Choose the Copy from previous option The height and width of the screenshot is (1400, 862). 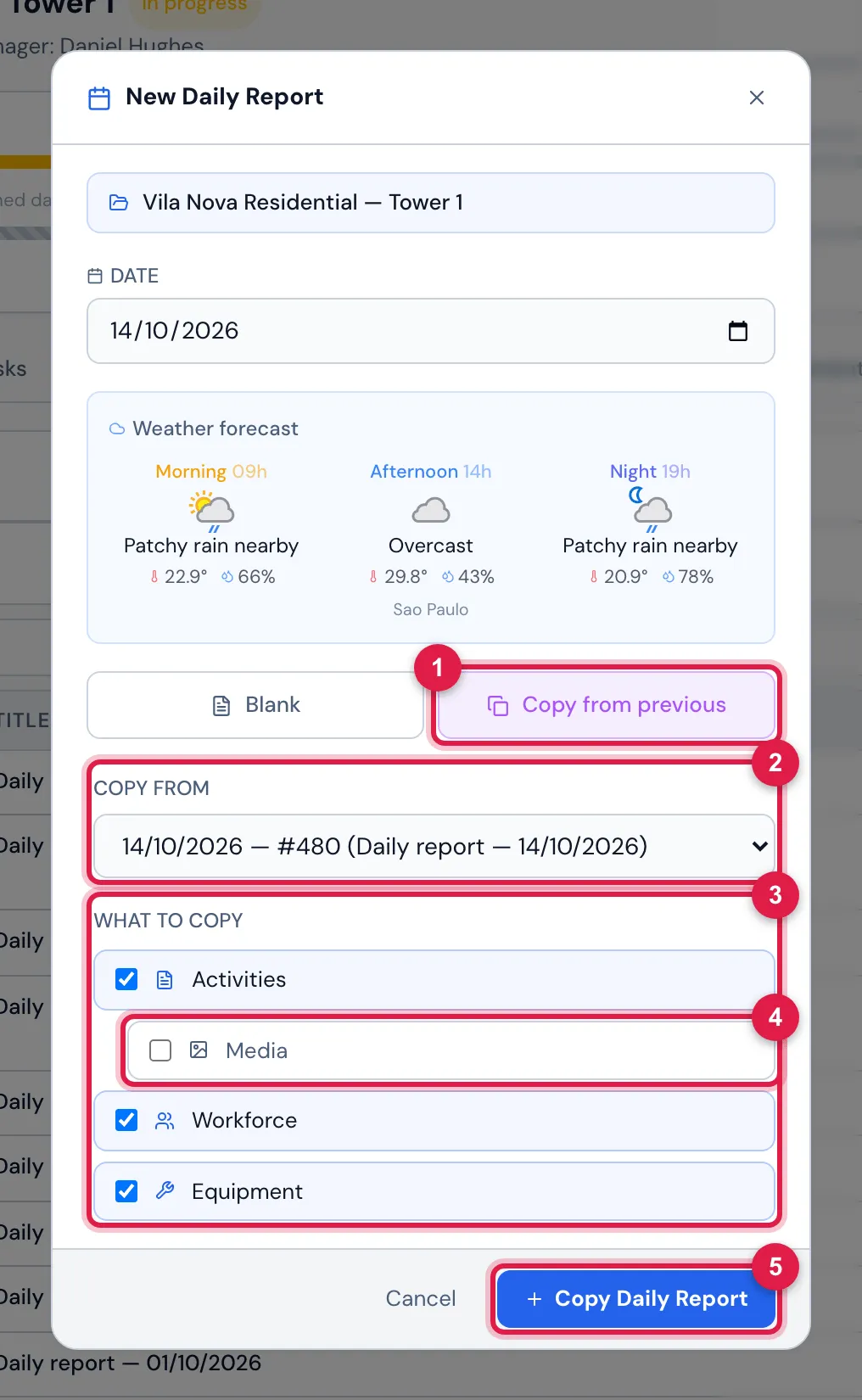[x=607, y=705]
